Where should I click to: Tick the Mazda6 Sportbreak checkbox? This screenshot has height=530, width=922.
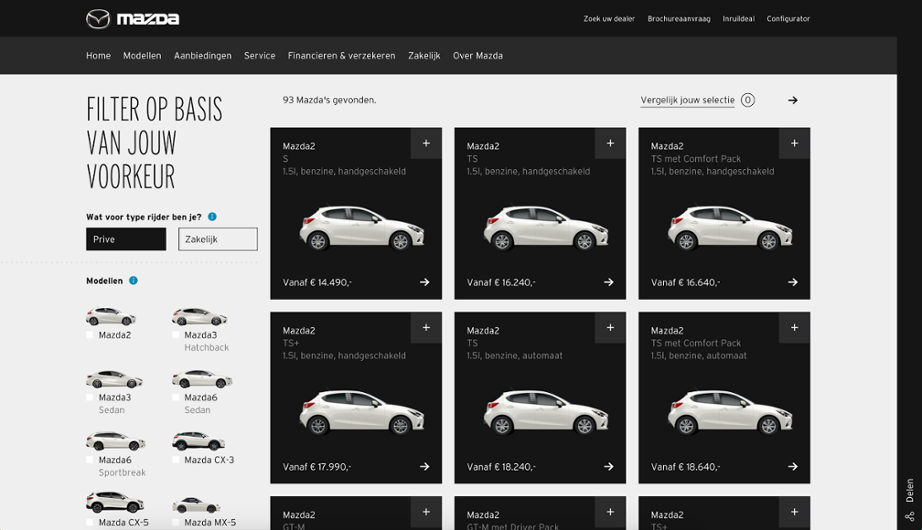pos(90,459)
